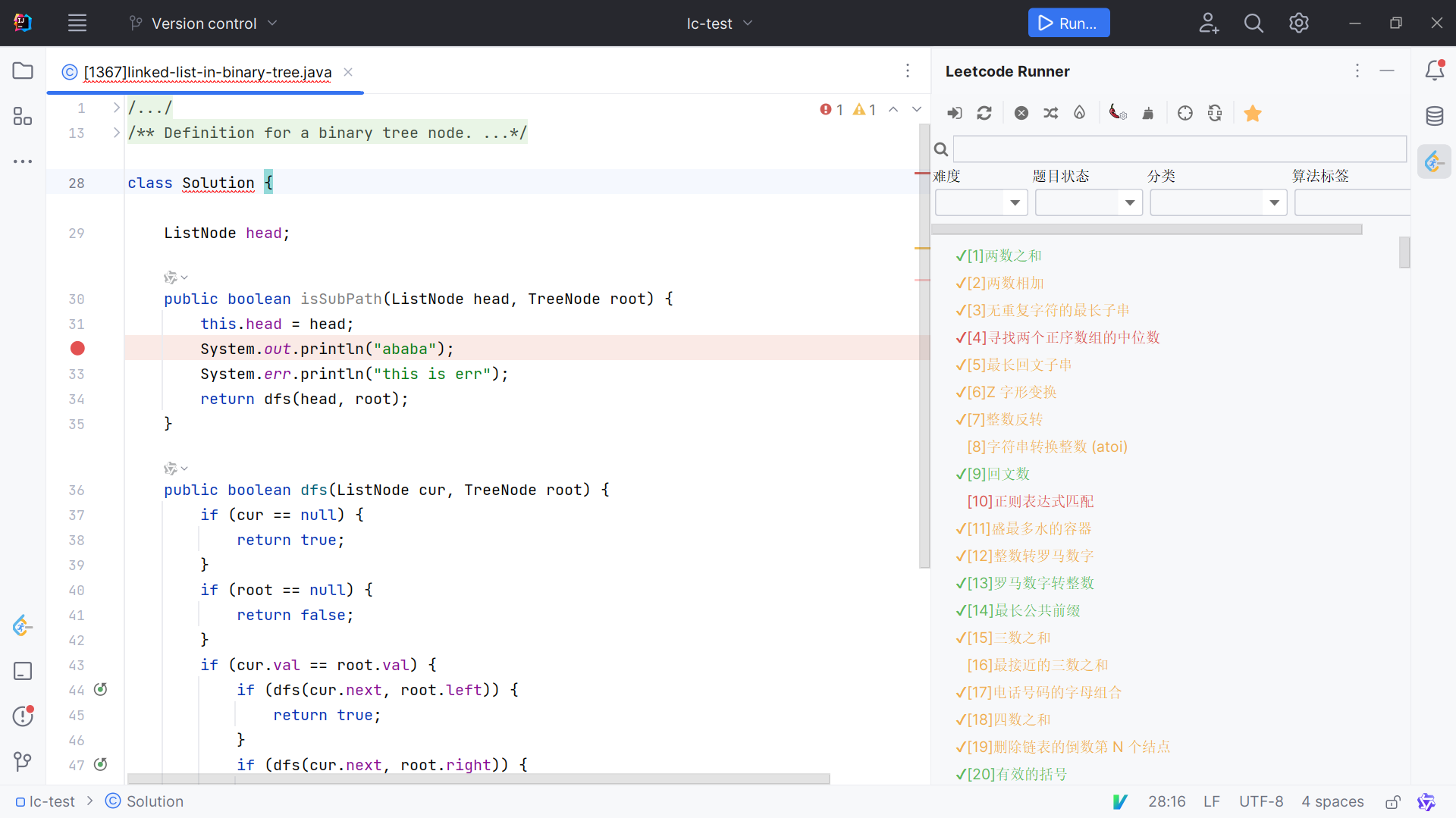This screenshot has height=818, width=1456.
Task: Click the Leetcode login arrow icon
Action: pos(955,113)
